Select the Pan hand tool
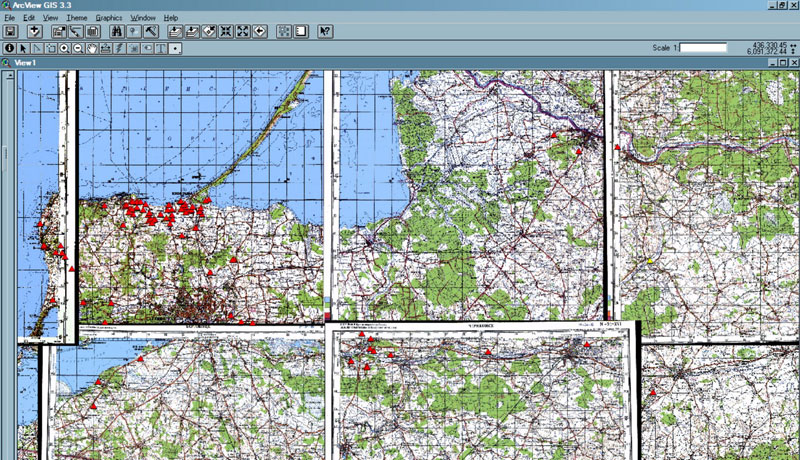800x460 pixels. 92,47
